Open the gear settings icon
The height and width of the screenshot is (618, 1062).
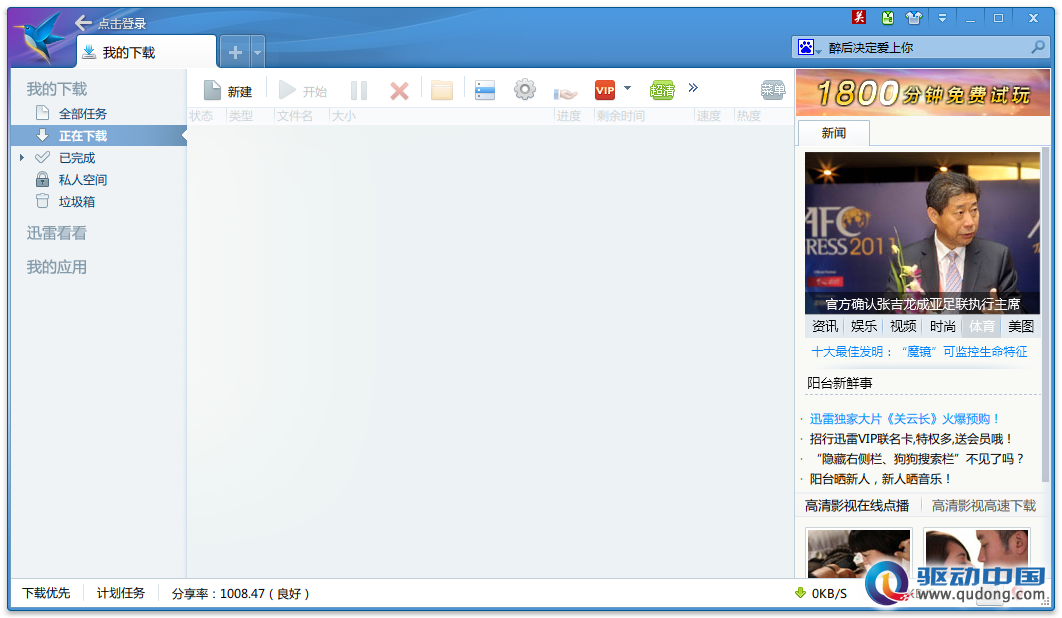524,89
